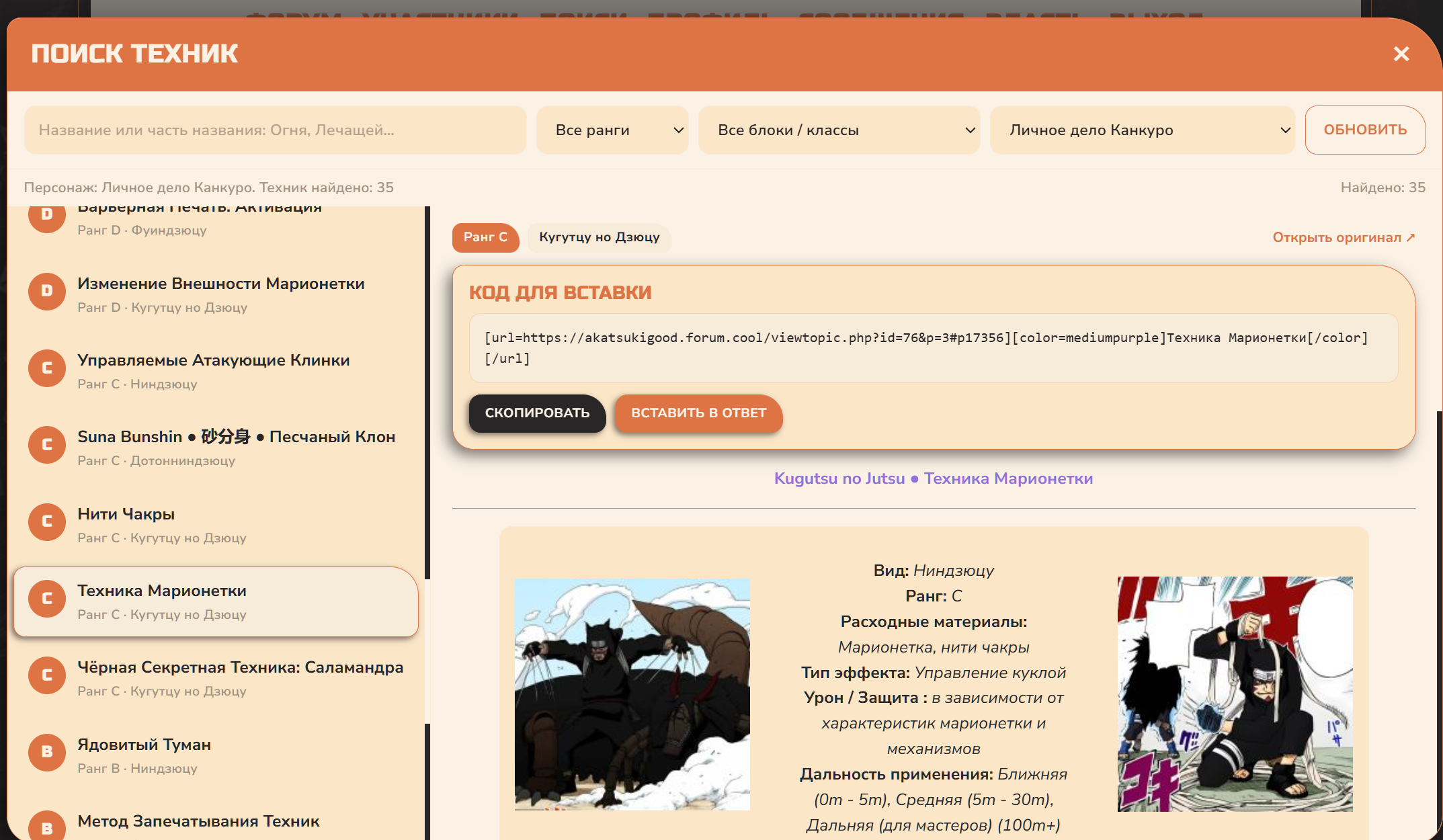The height and width of the screenshot is (840, 1443).
Task: Click the 'ОБНОВИТЬ' refresh button
Action: coord(1365,130)
